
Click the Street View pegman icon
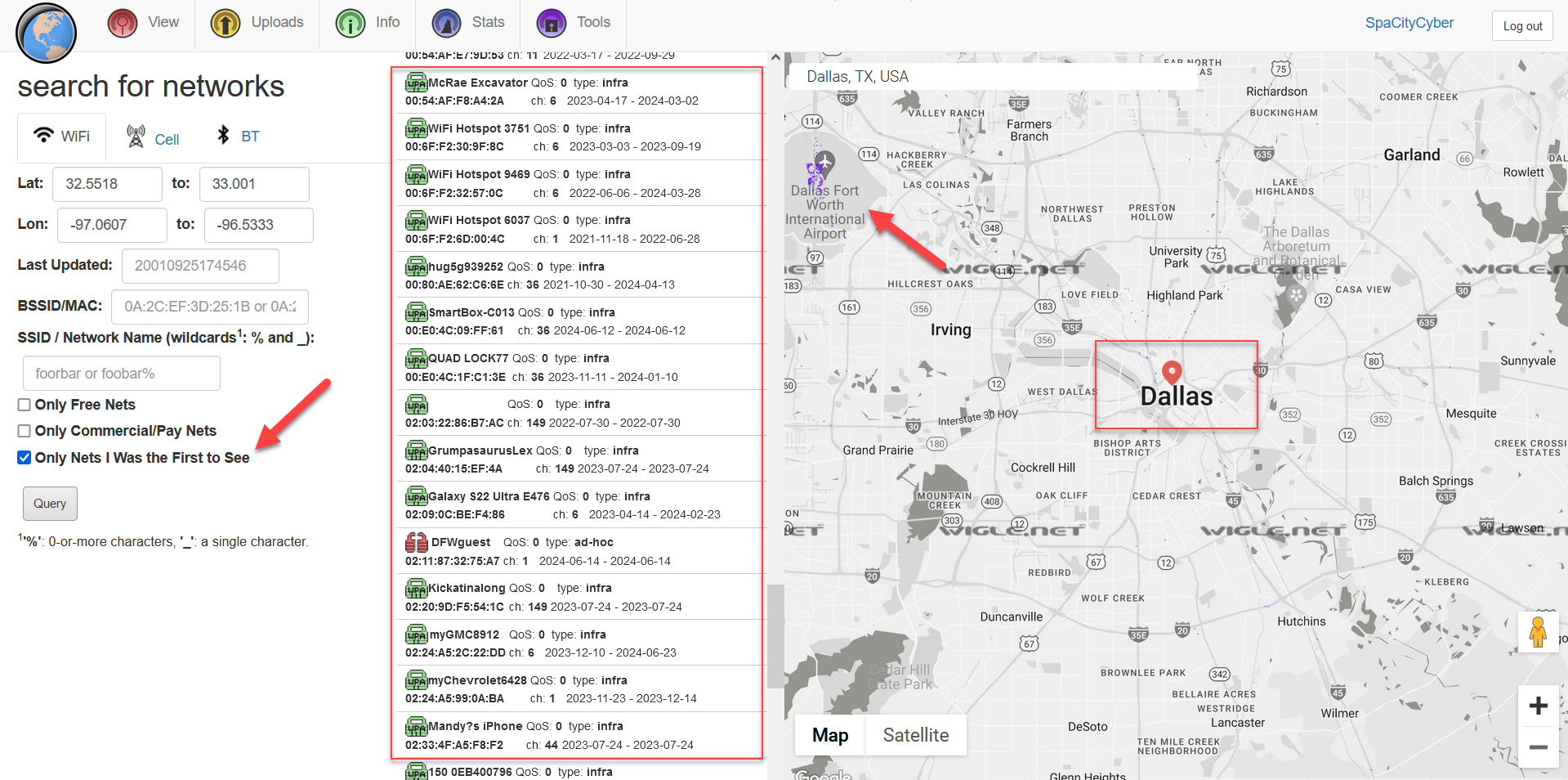pyautogui.click(x=1538, y=632)
